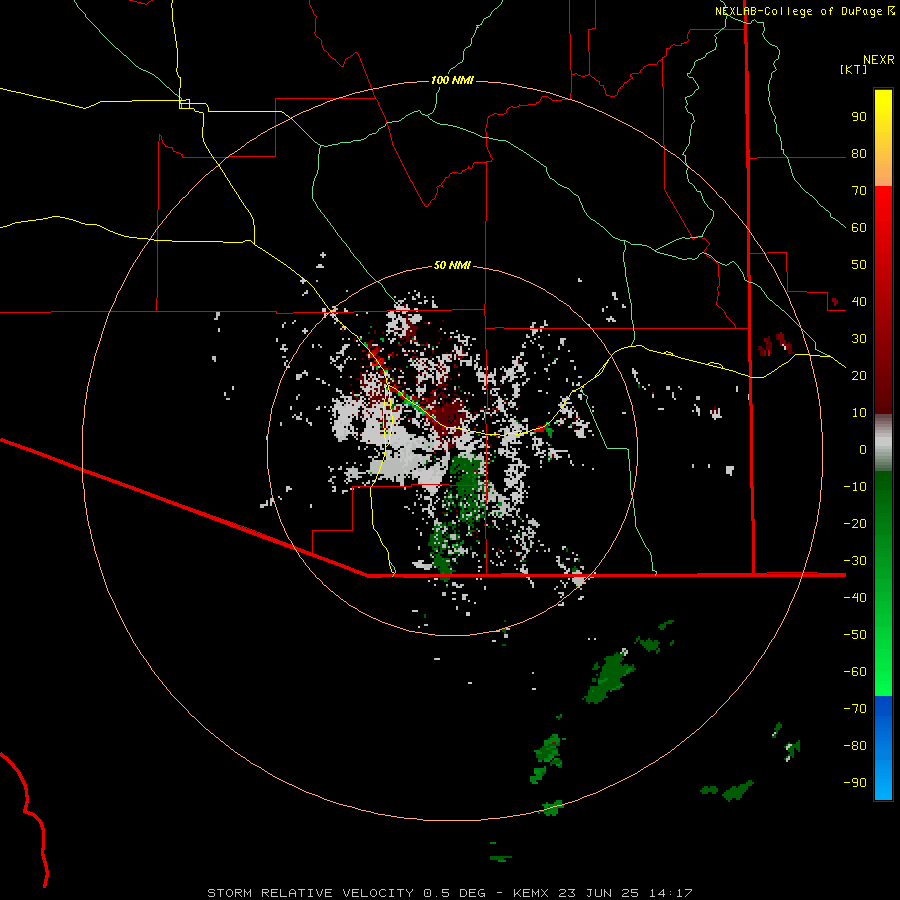Click the NEXR label above the scale
900x900 pixels.
click(879, 60)
